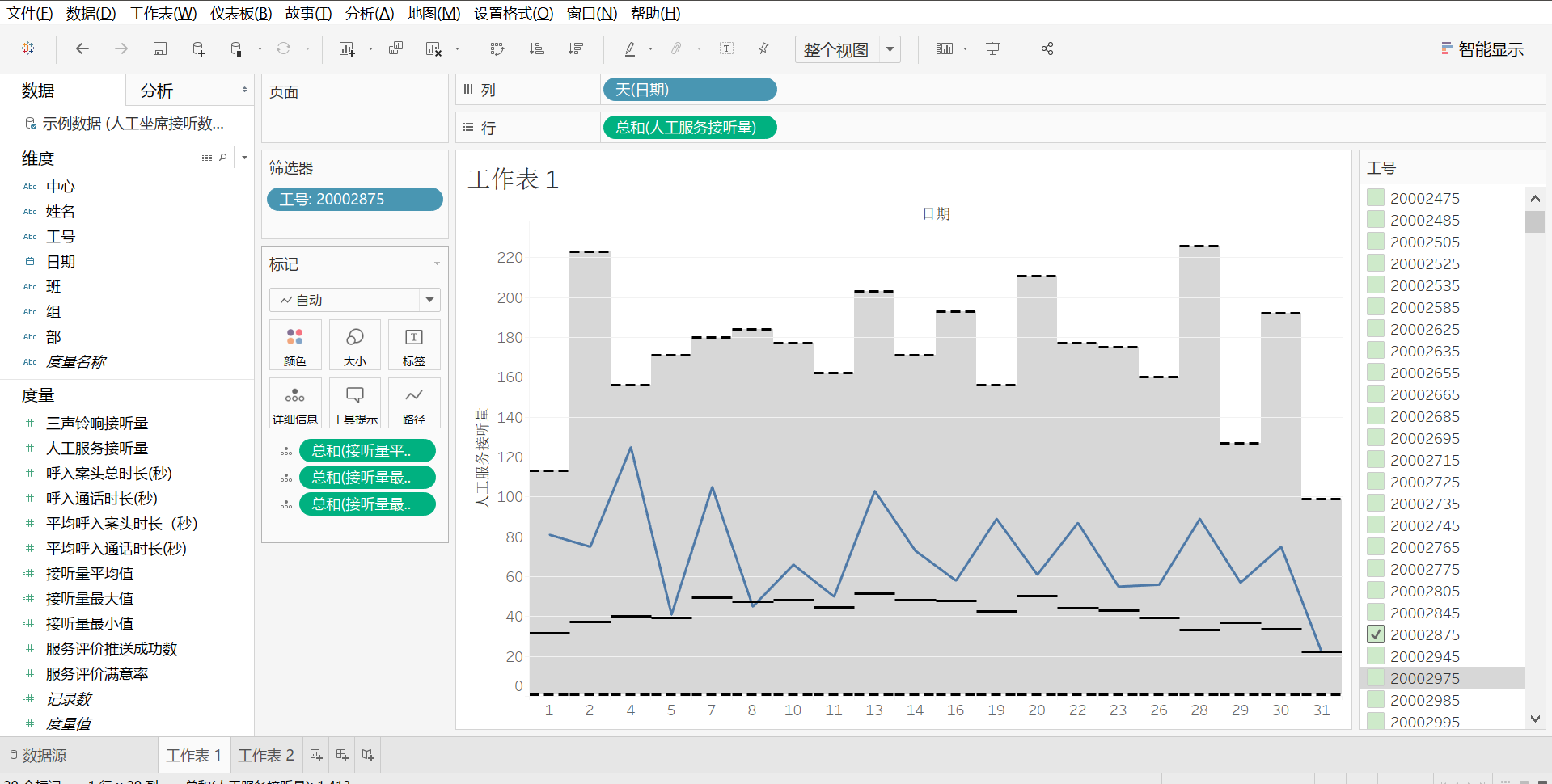Click the add new data source icon
1552x784 pixels.
click(198, 48)
